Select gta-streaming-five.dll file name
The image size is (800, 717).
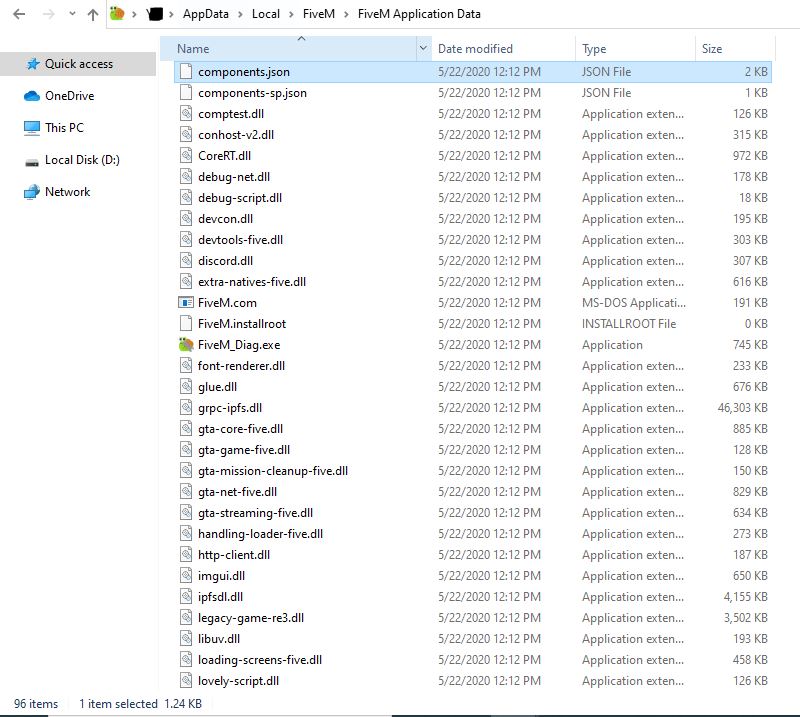click(x=256, y=513)
